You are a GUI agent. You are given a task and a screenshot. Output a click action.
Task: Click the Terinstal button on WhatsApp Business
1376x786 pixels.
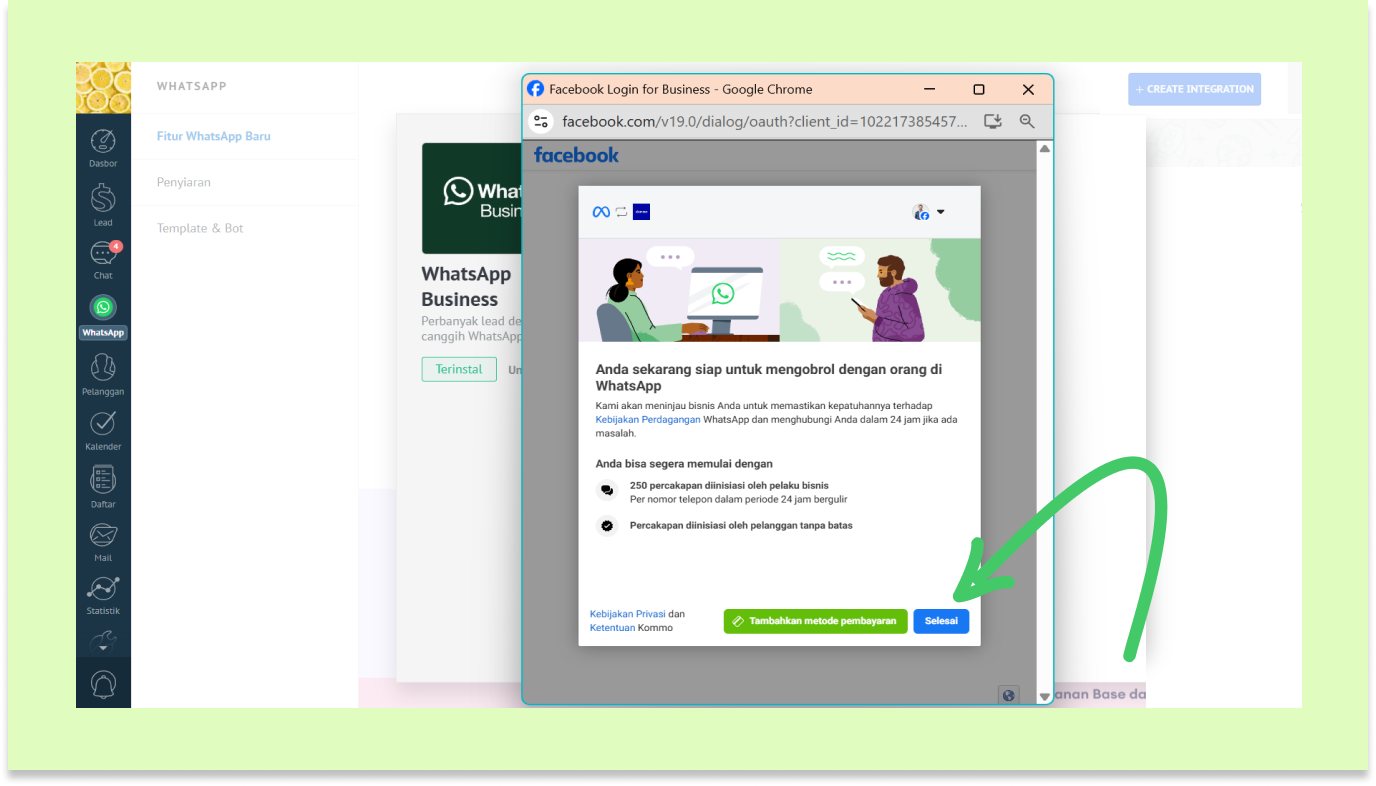459,369
